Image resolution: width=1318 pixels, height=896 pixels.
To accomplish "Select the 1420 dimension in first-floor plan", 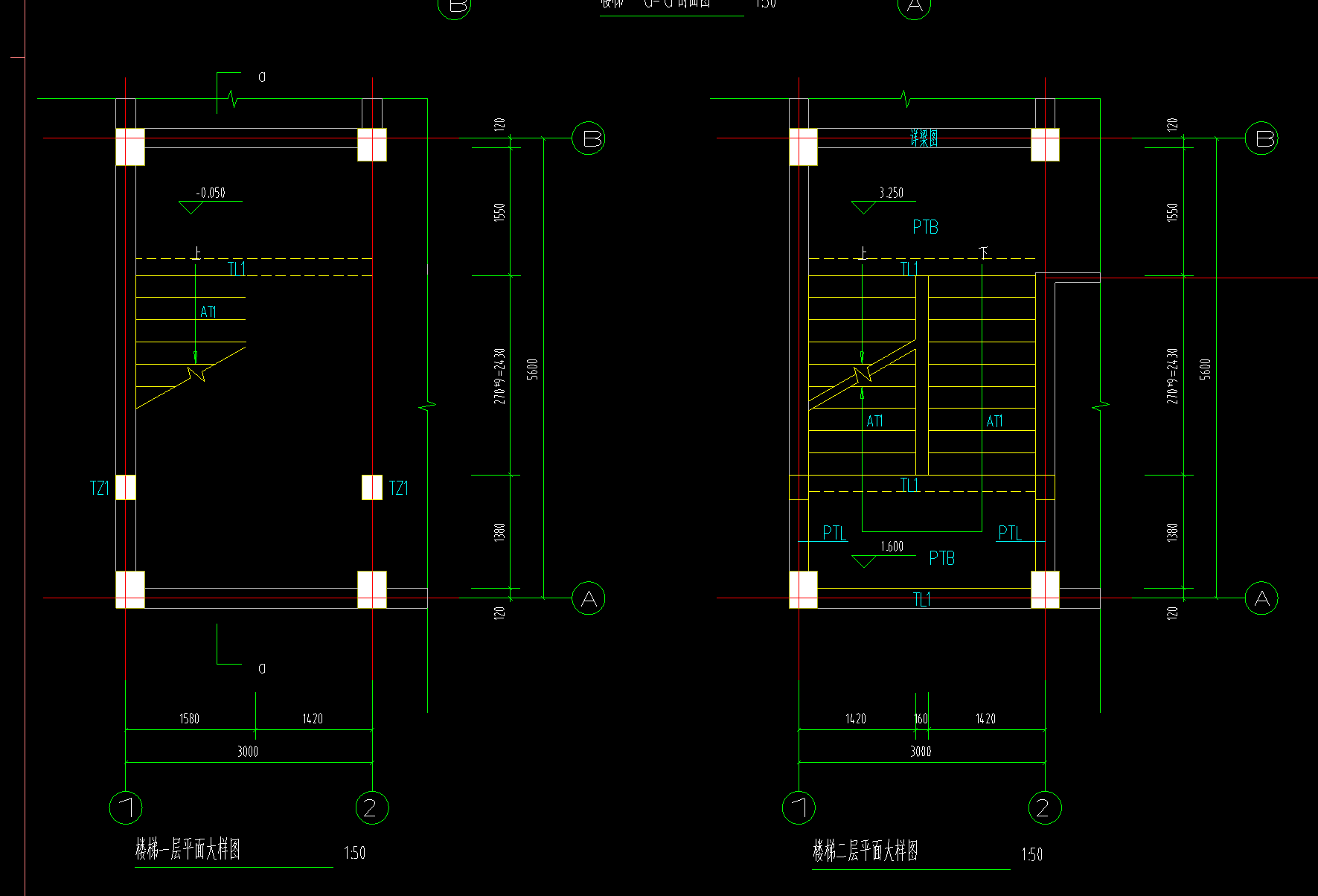I will click(x=313, y=719).
